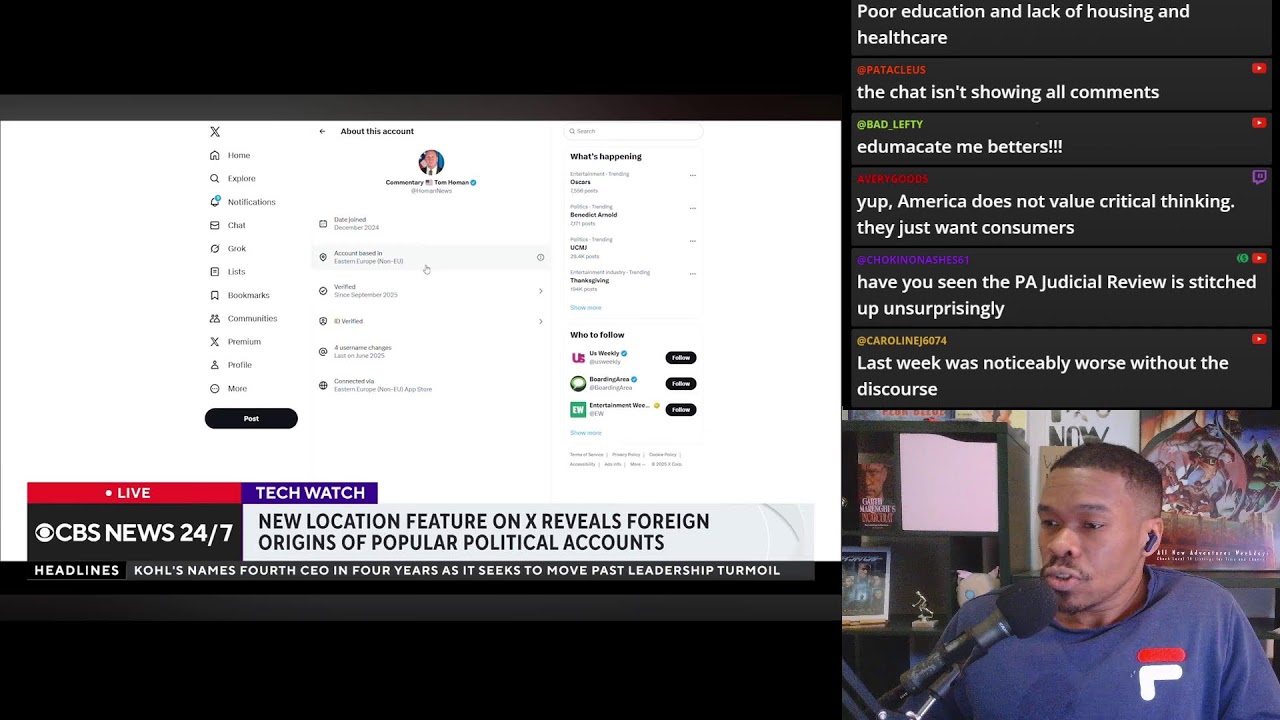
Task: Follow the BoardingArea account
Action: click(681, 384)
